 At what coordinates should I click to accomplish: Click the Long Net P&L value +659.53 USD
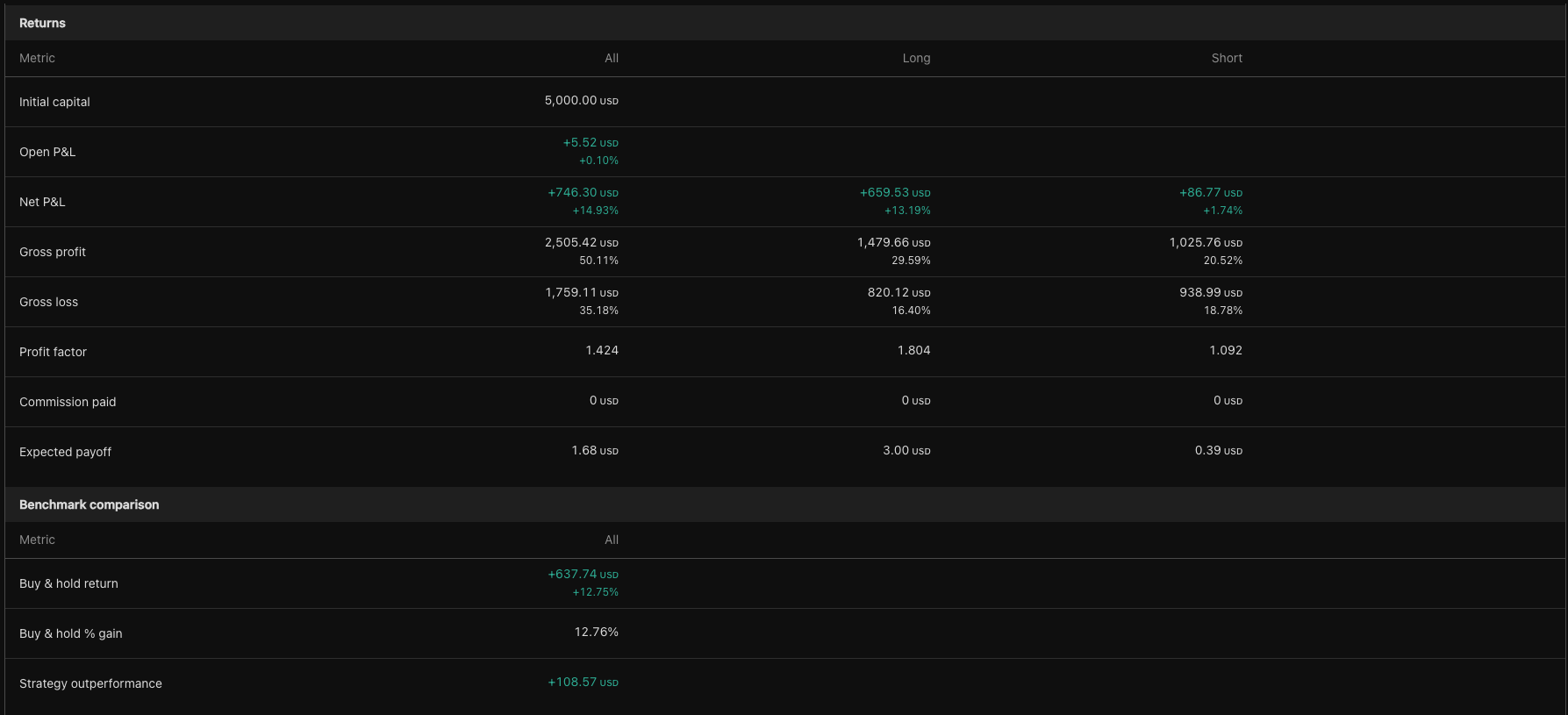click(x=894, y=192)
